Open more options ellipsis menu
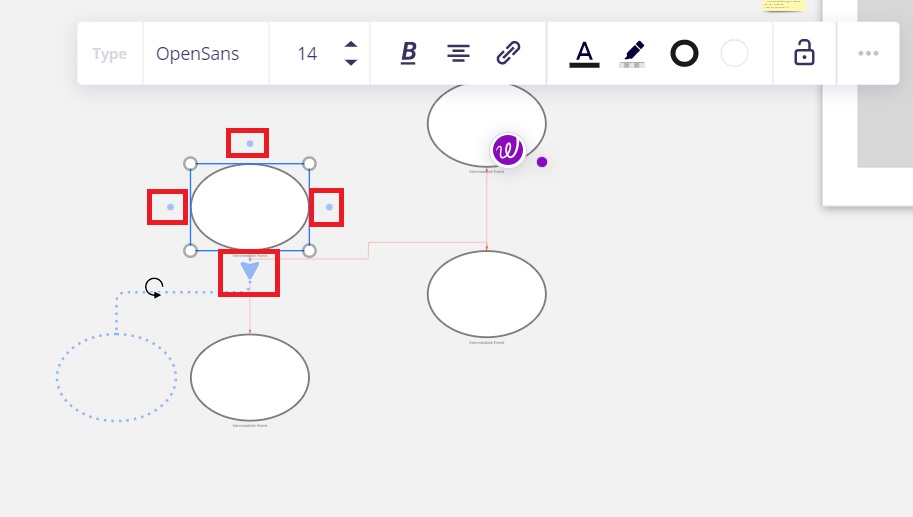Screen dimensions: 913x517 [x=868, y=53]
